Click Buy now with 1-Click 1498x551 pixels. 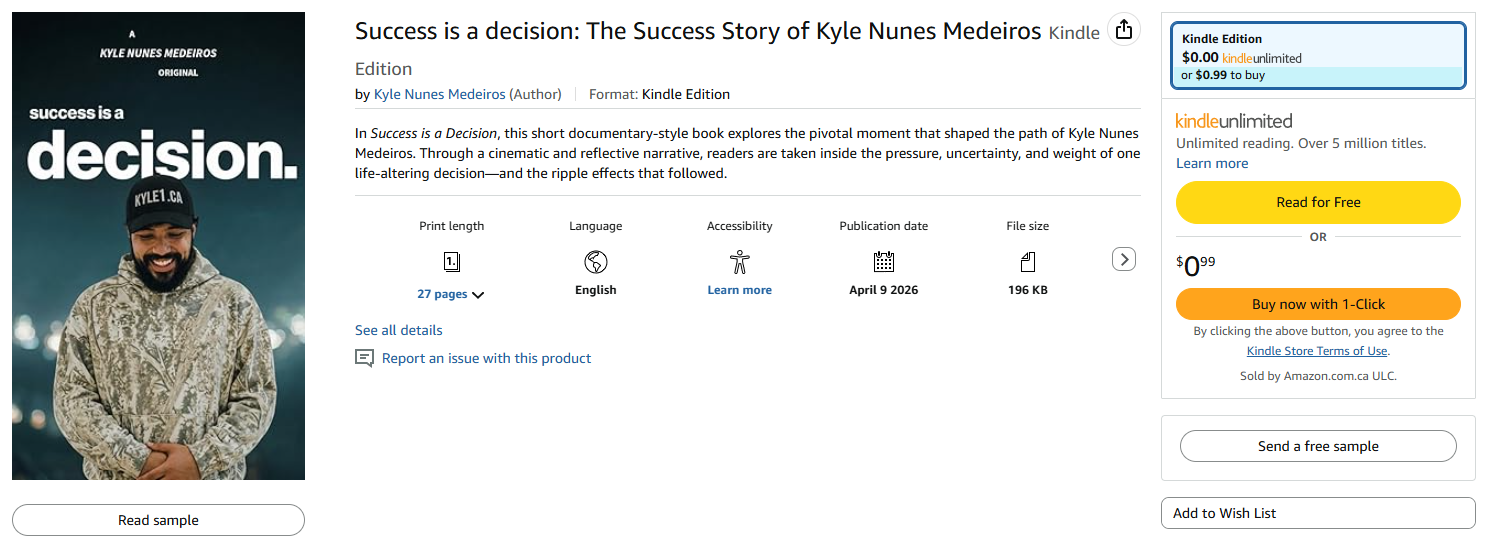(1317, 304)
